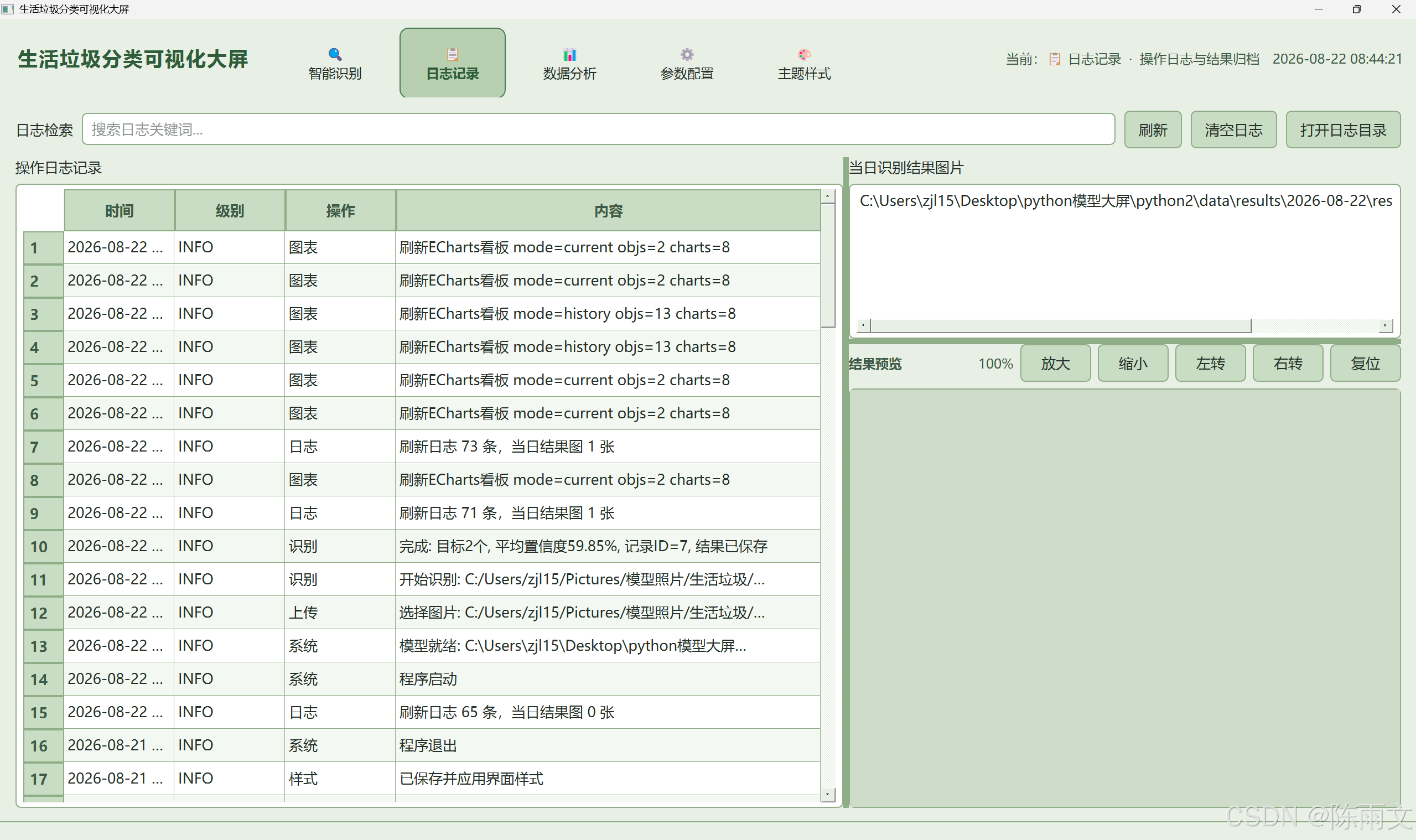Go to the 参数配置 tab

pos(687,63)
